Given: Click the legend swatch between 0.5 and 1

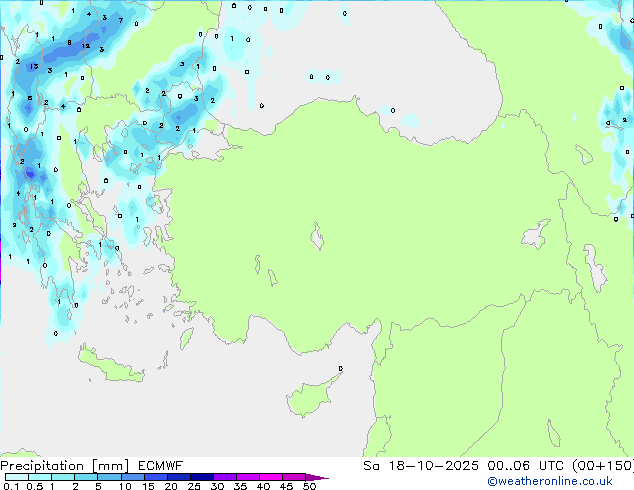Looking at the screenshot, I should [40, 477].
